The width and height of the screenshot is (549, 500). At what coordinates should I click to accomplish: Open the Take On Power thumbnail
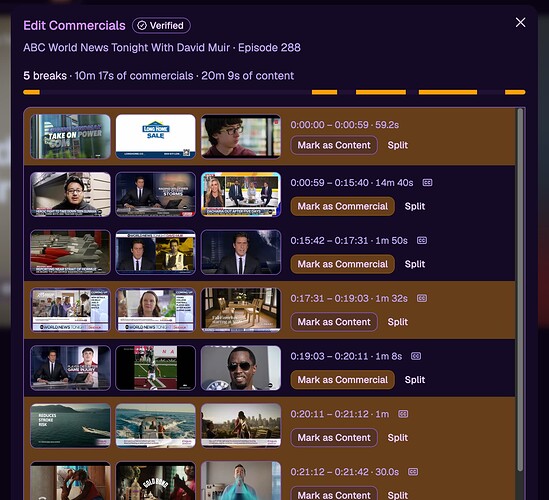click(70, 137)
